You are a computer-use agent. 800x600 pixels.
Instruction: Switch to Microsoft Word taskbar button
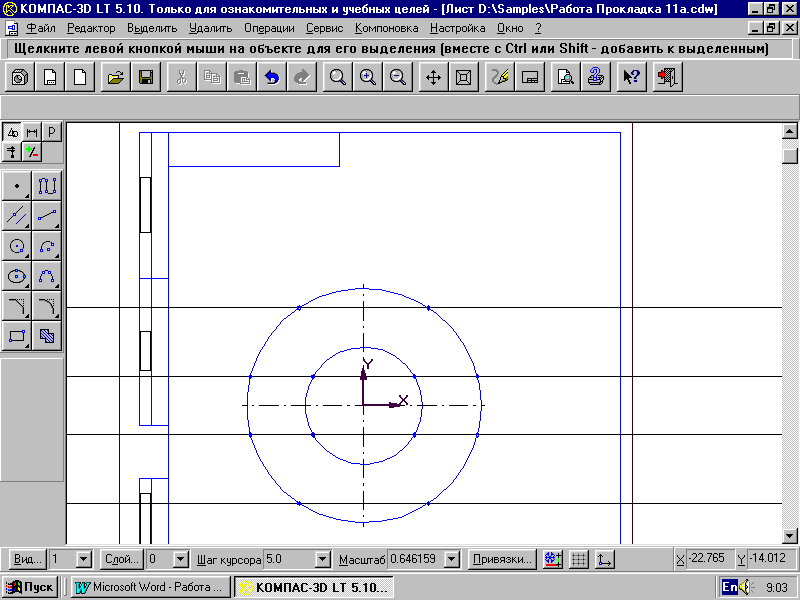point(151,587)
